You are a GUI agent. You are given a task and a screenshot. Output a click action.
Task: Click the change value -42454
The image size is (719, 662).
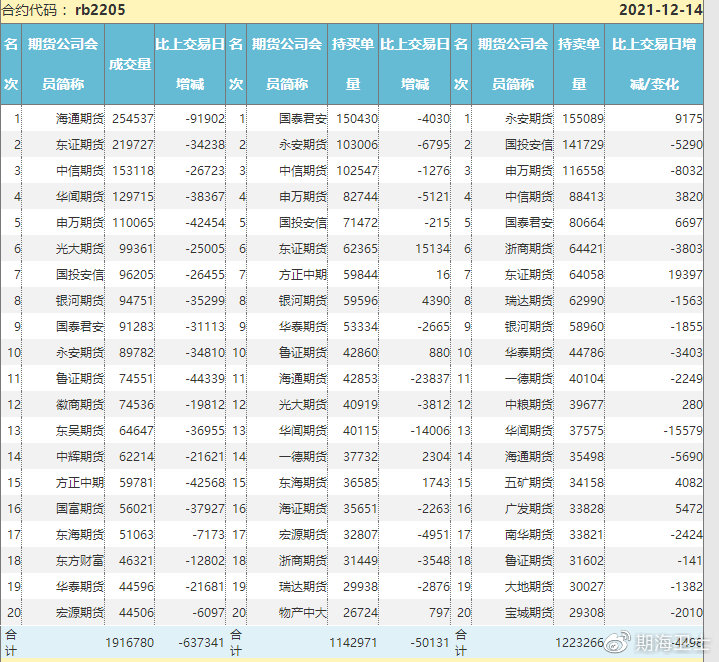[205, 223]
